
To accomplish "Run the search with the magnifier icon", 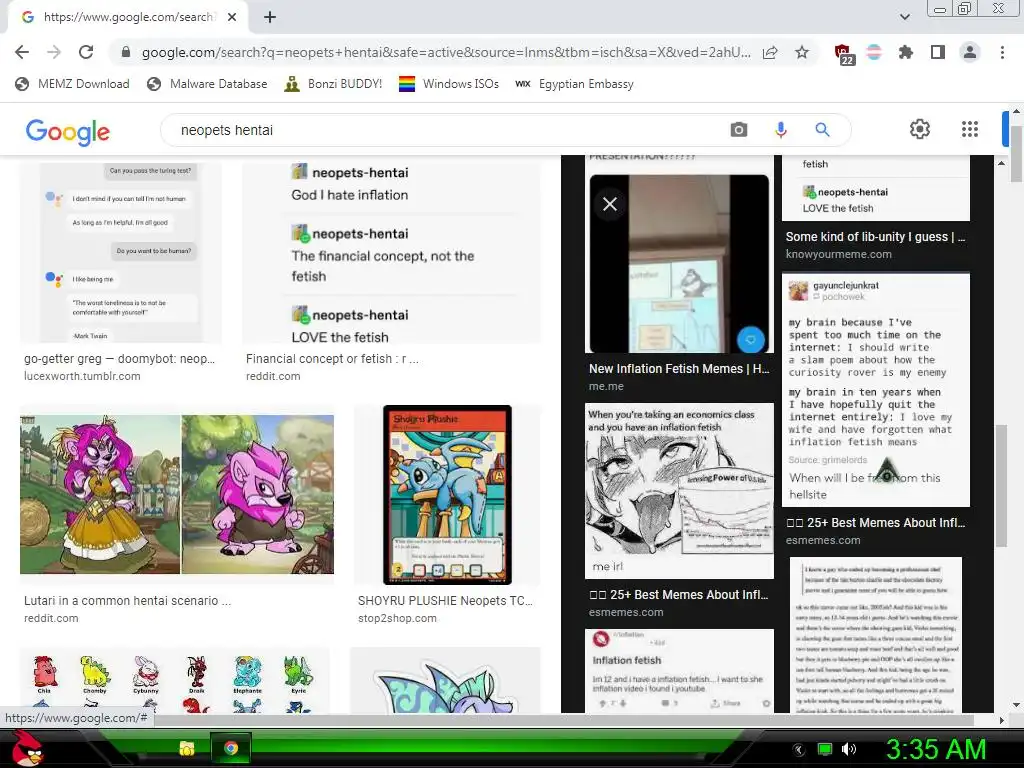I will pyautogui.click(x=822, y=129).
